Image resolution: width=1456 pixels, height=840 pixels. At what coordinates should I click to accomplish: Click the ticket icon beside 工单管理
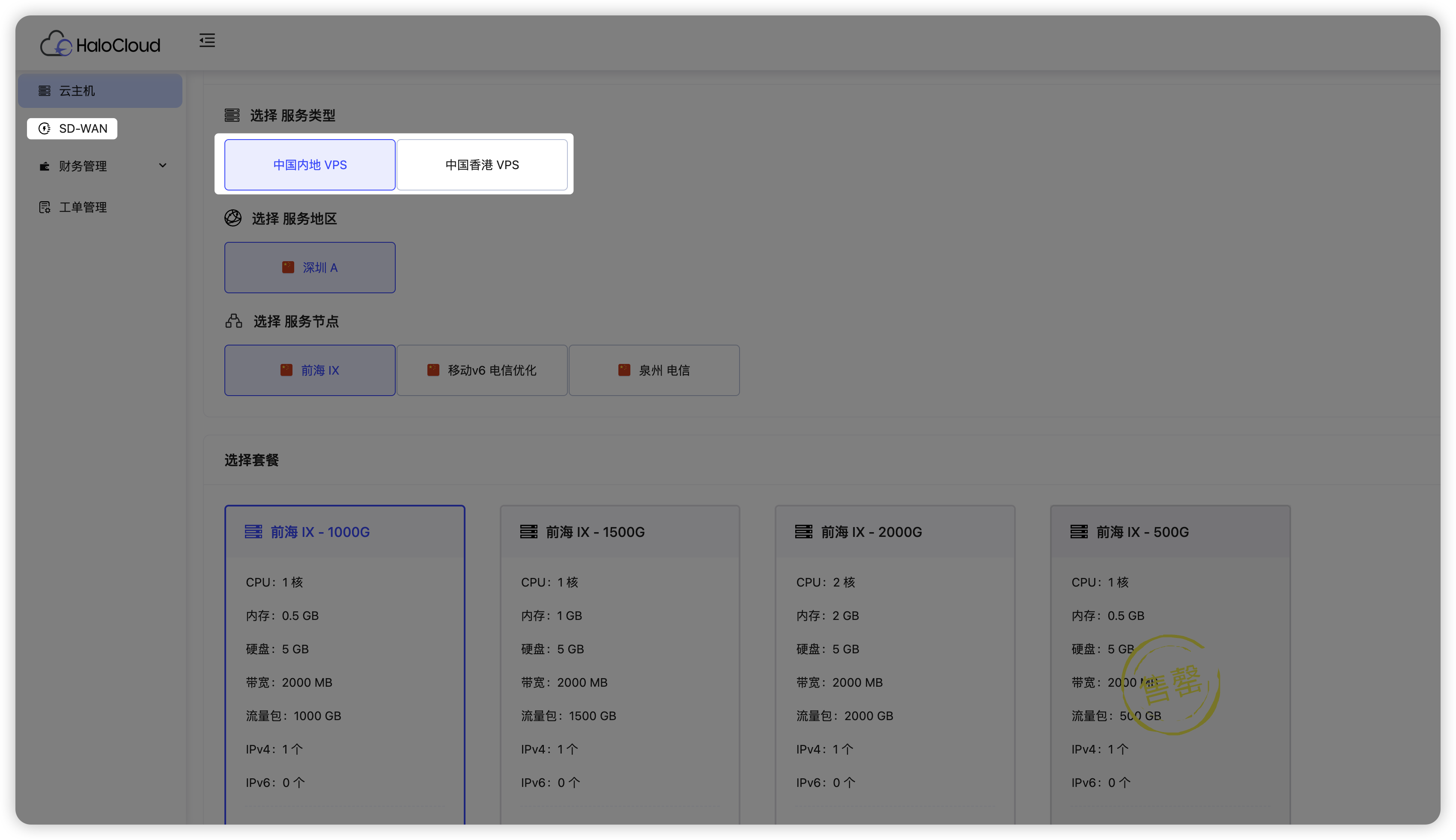(x=45, y=206)
